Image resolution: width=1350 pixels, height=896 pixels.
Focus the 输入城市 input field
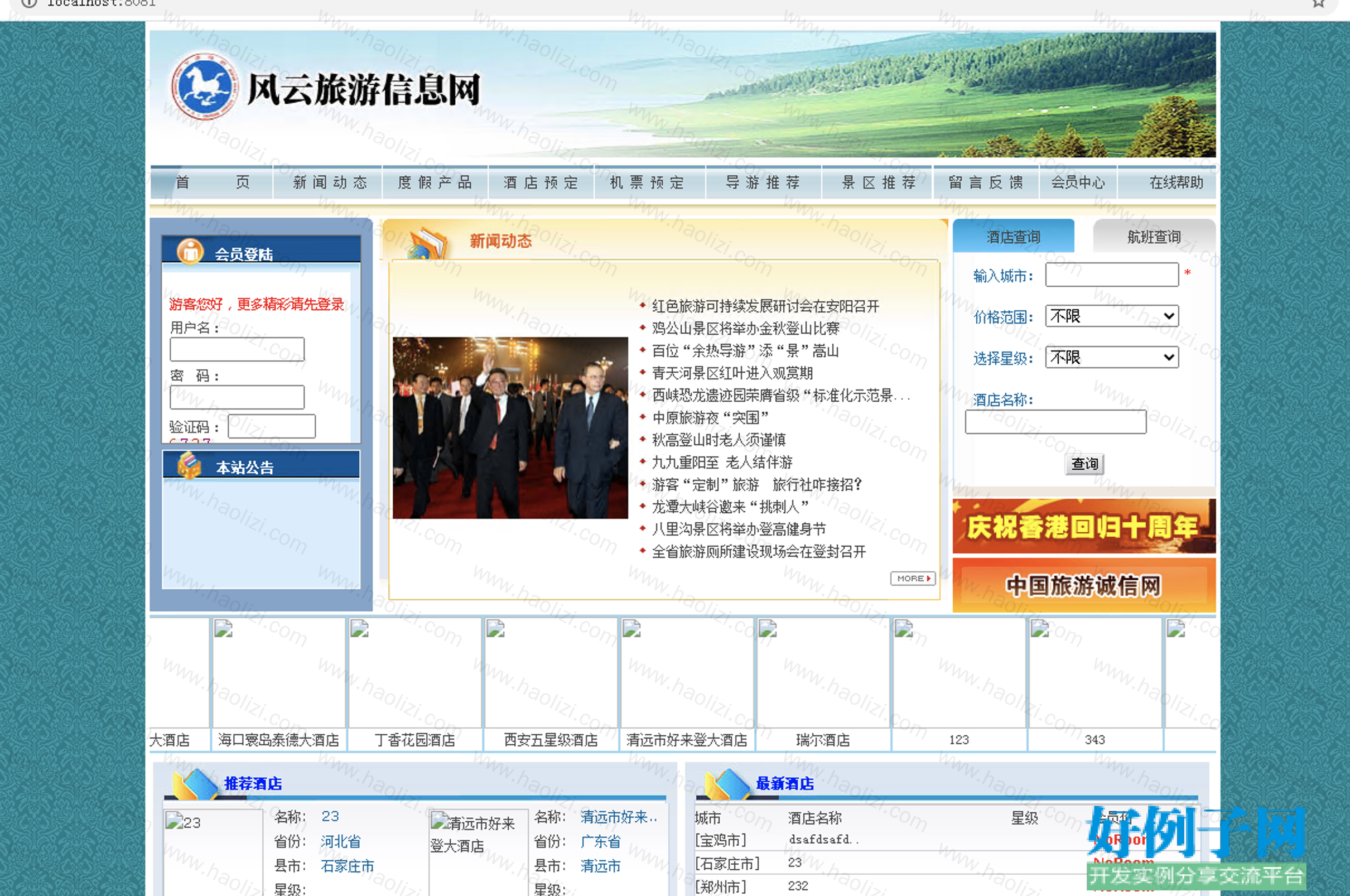[x=1112, y=275]
